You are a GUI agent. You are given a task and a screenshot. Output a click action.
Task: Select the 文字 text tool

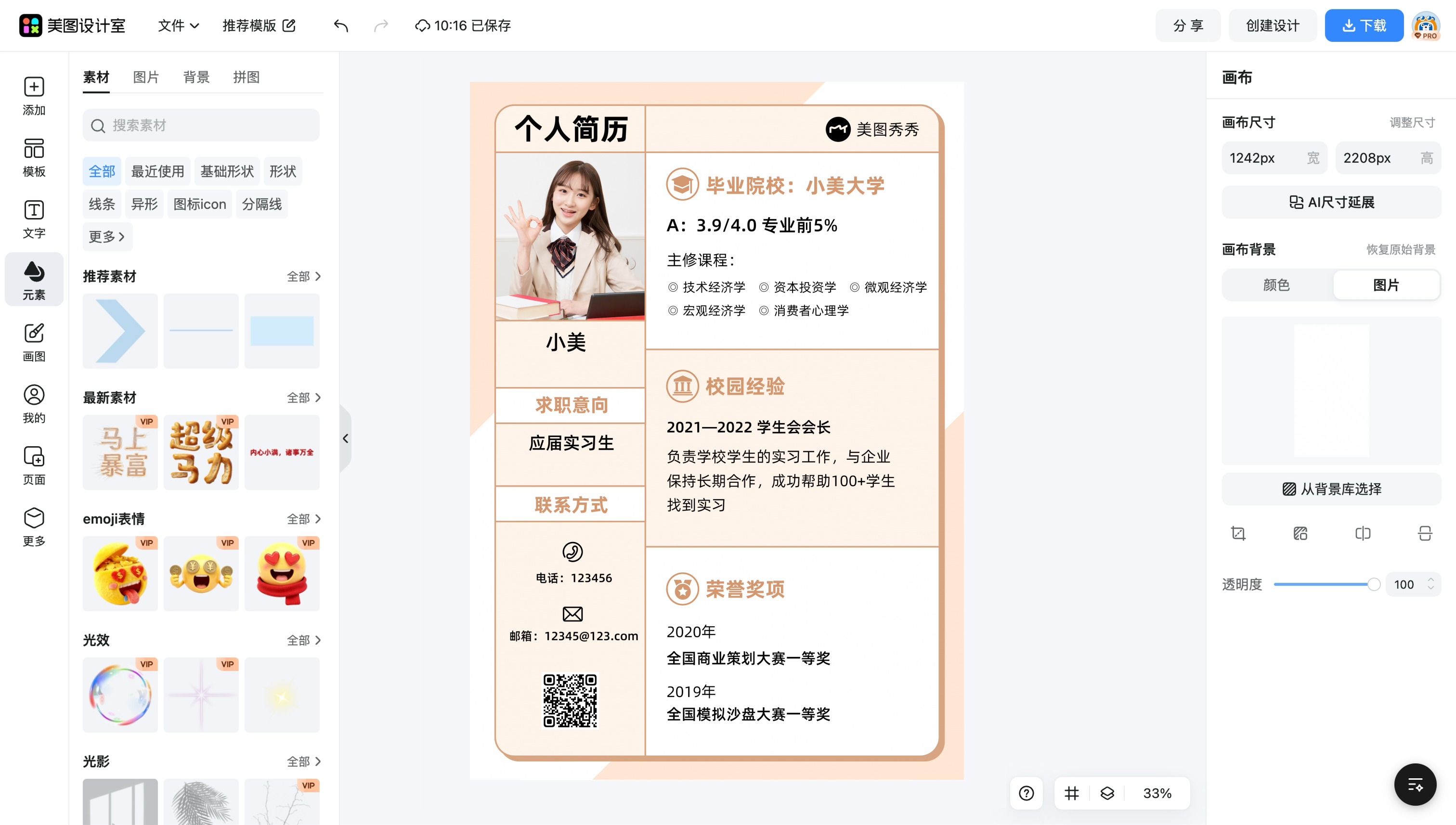pyautogui.click(x=34, y=219)
